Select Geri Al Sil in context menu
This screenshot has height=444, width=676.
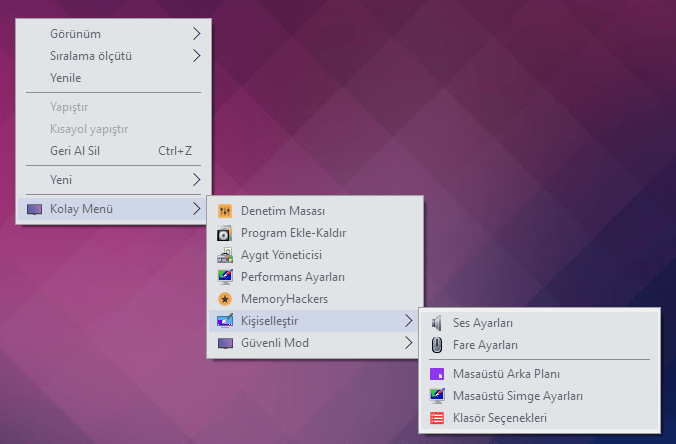coord(113,151)
